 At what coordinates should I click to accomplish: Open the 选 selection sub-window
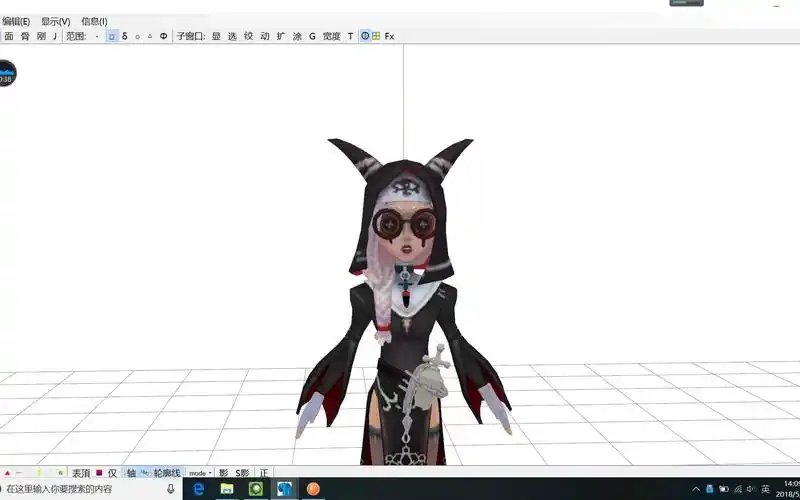[x=232, y=36]
